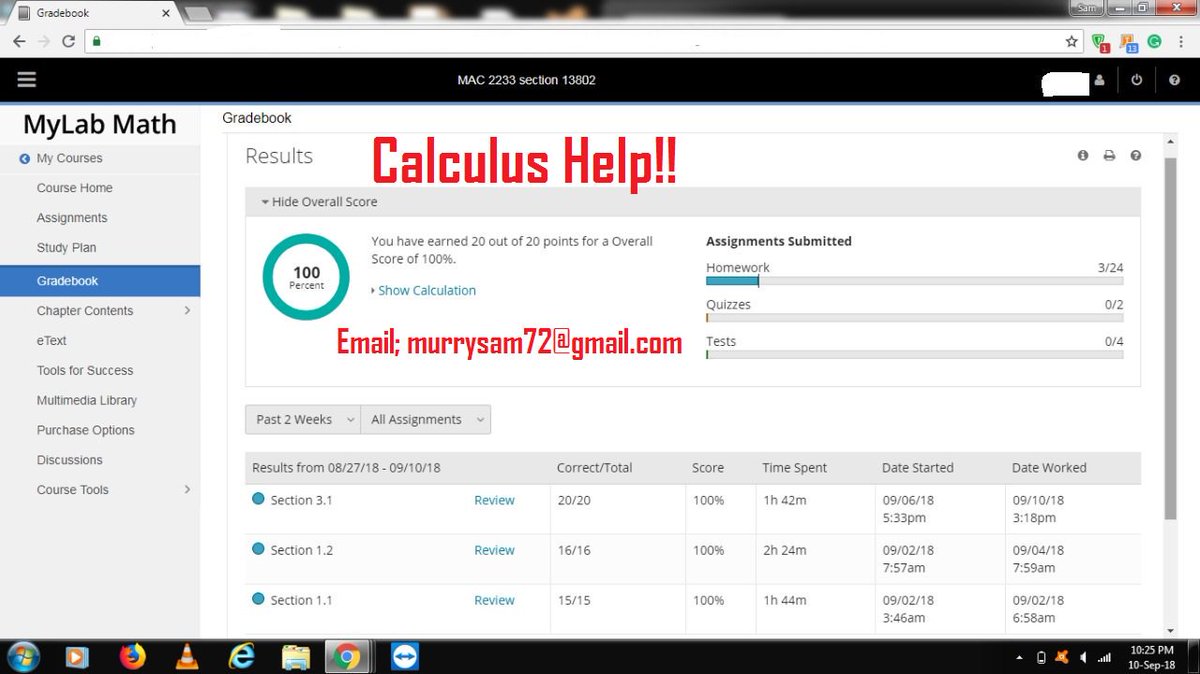Click the Quizzes progress bar
This screenshot has height=674, width=1200.
coord(914,318)
